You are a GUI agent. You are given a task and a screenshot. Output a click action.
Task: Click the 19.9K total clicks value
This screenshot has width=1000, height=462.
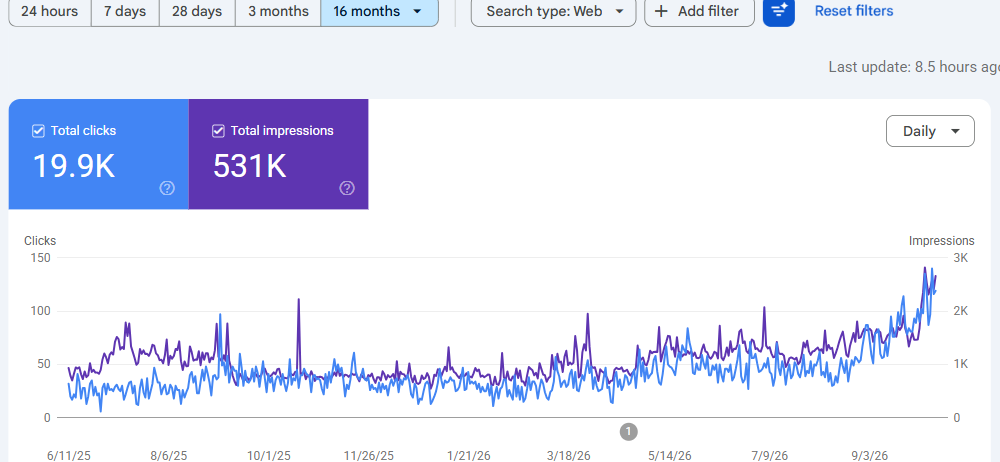click(x=74, y=166)
